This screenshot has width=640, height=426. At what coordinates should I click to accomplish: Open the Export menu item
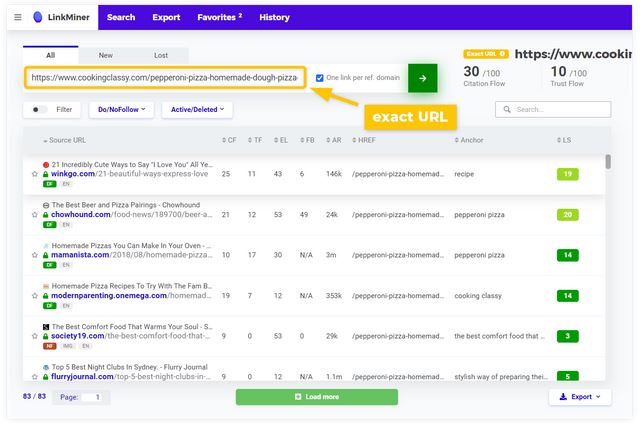coord(166,17)
